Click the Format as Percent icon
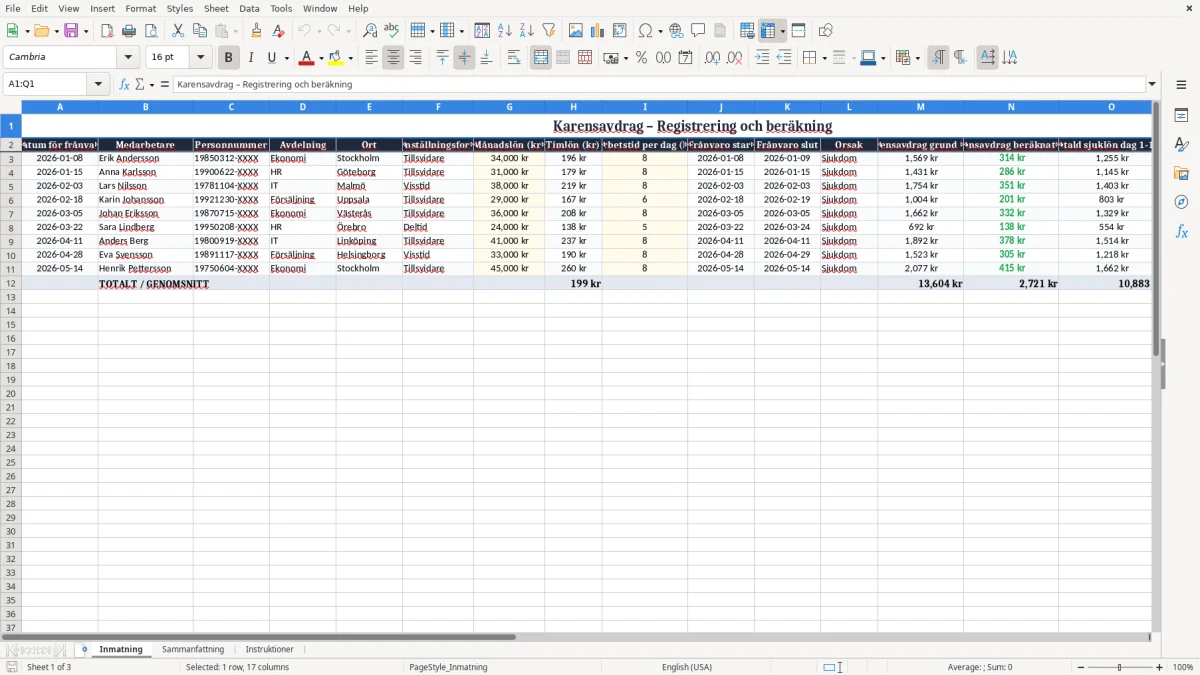The height and width of the screenshot is (675, 1200). pyautogui.click(x=641, y=58)
